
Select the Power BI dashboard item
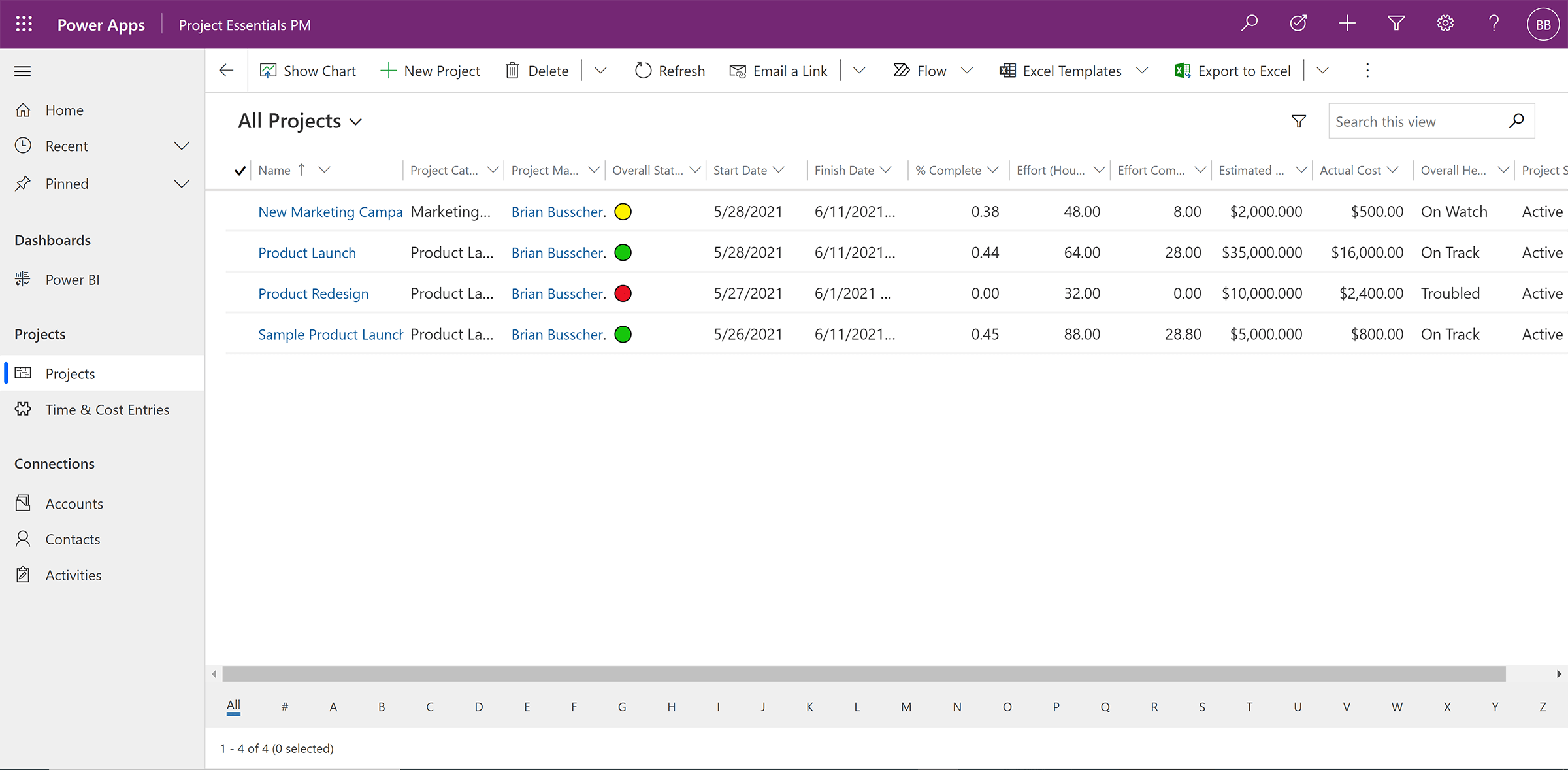(x=72, y=280)
